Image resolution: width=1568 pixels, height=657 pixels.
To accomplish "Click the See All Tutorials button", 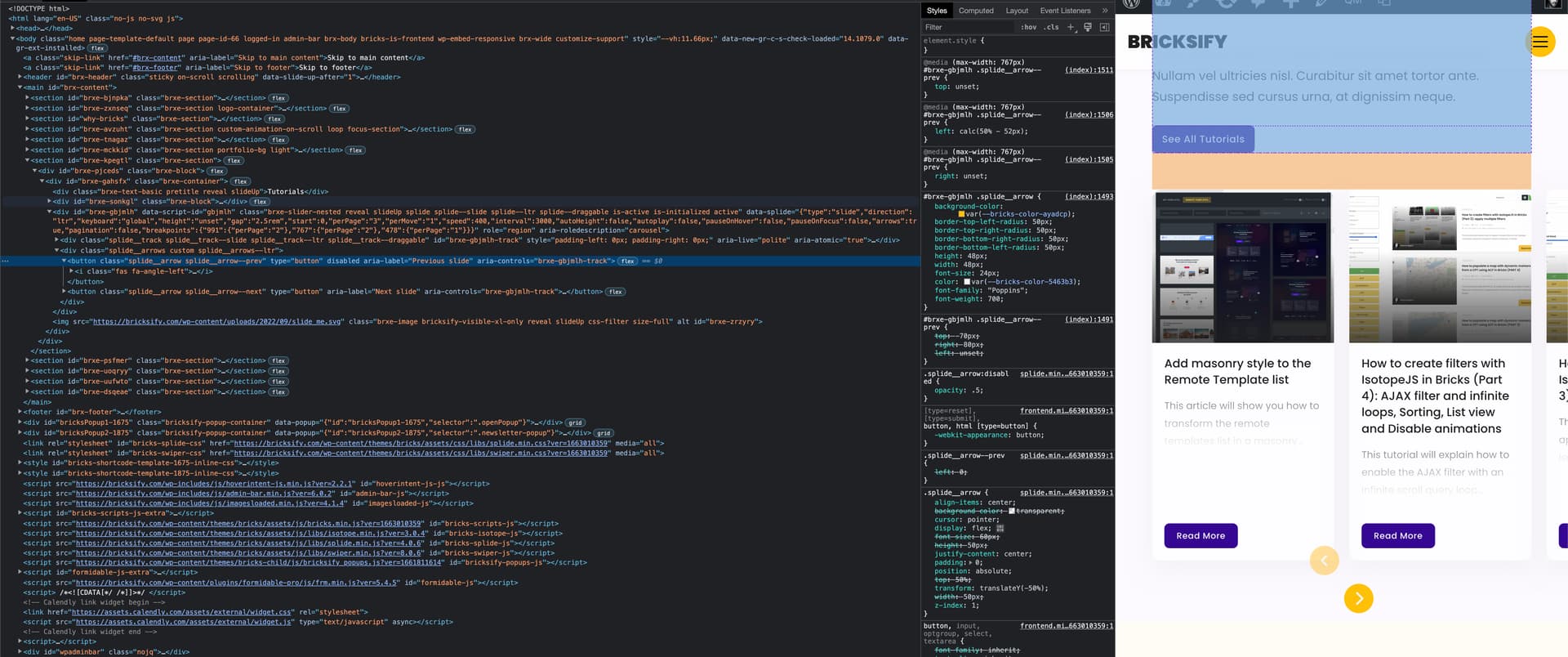I will click(1203, 139).
